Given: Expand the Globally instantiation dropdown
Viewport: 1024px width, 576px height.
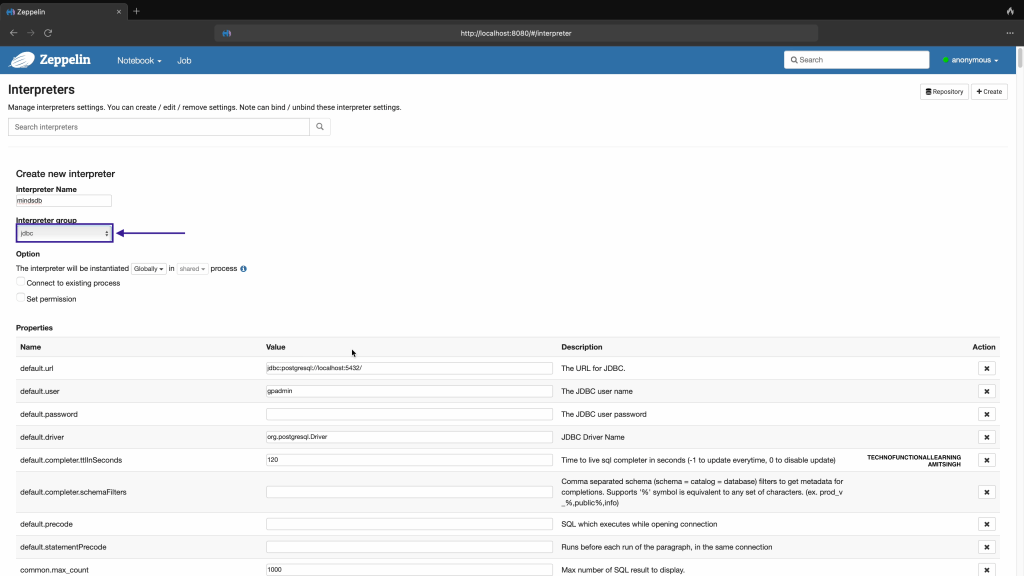Looking at the screenshot, I should 149,269.
